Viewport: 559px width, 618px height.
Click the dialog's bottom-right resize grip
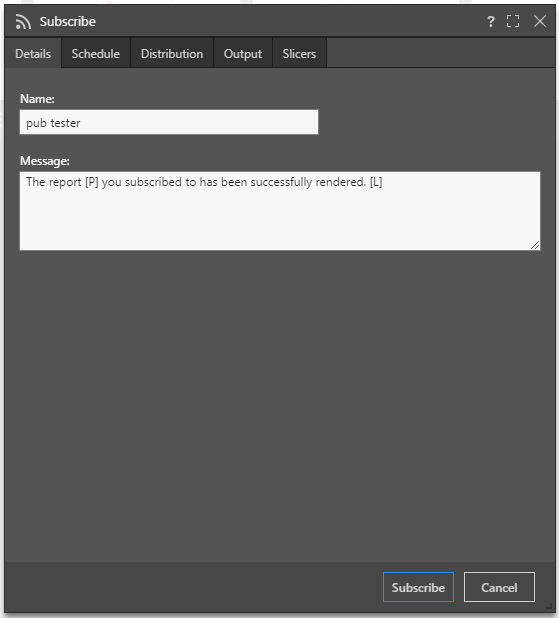coord(549,606)
